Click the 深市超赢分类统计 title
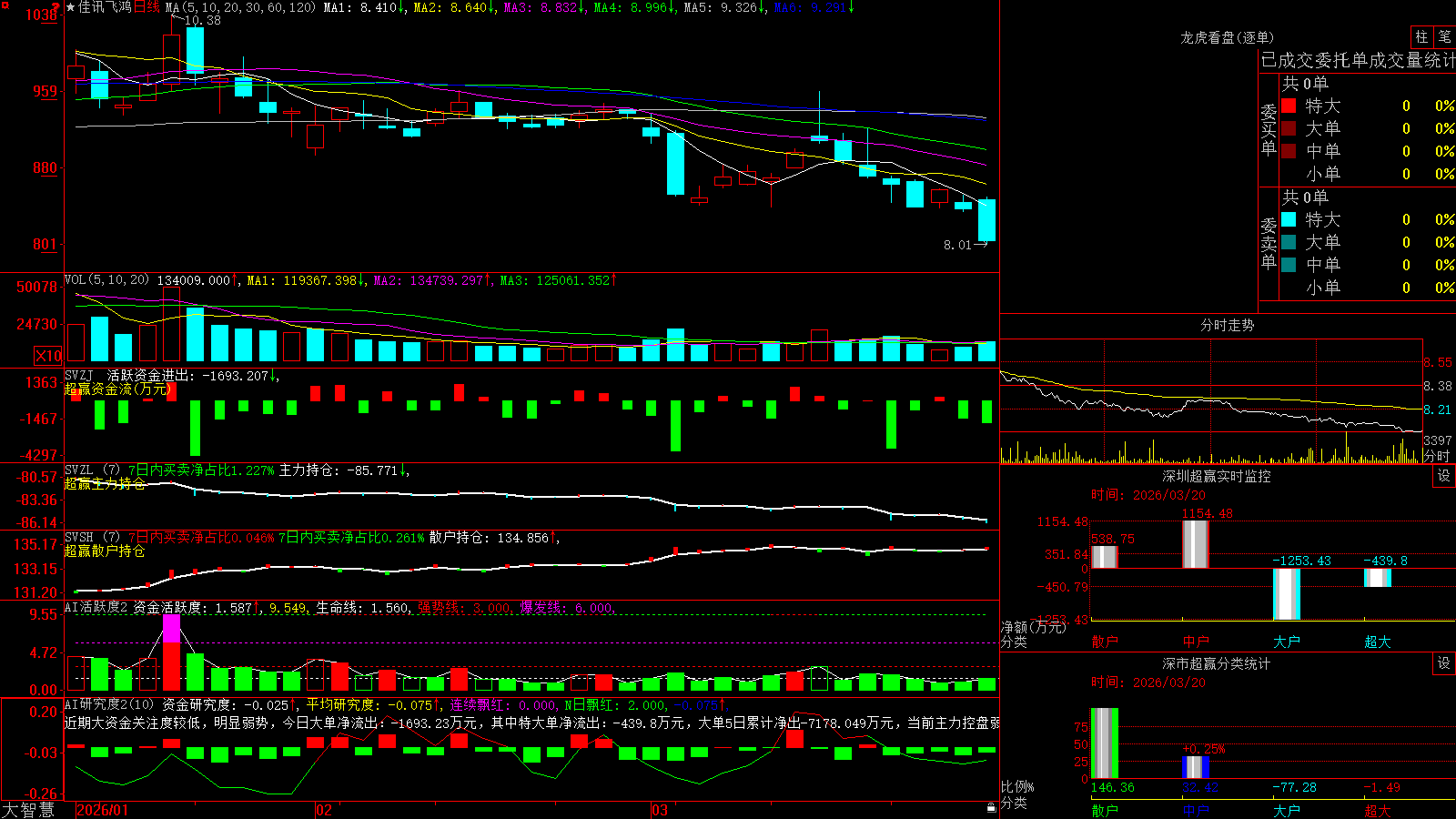 [x=1217, y=663]
